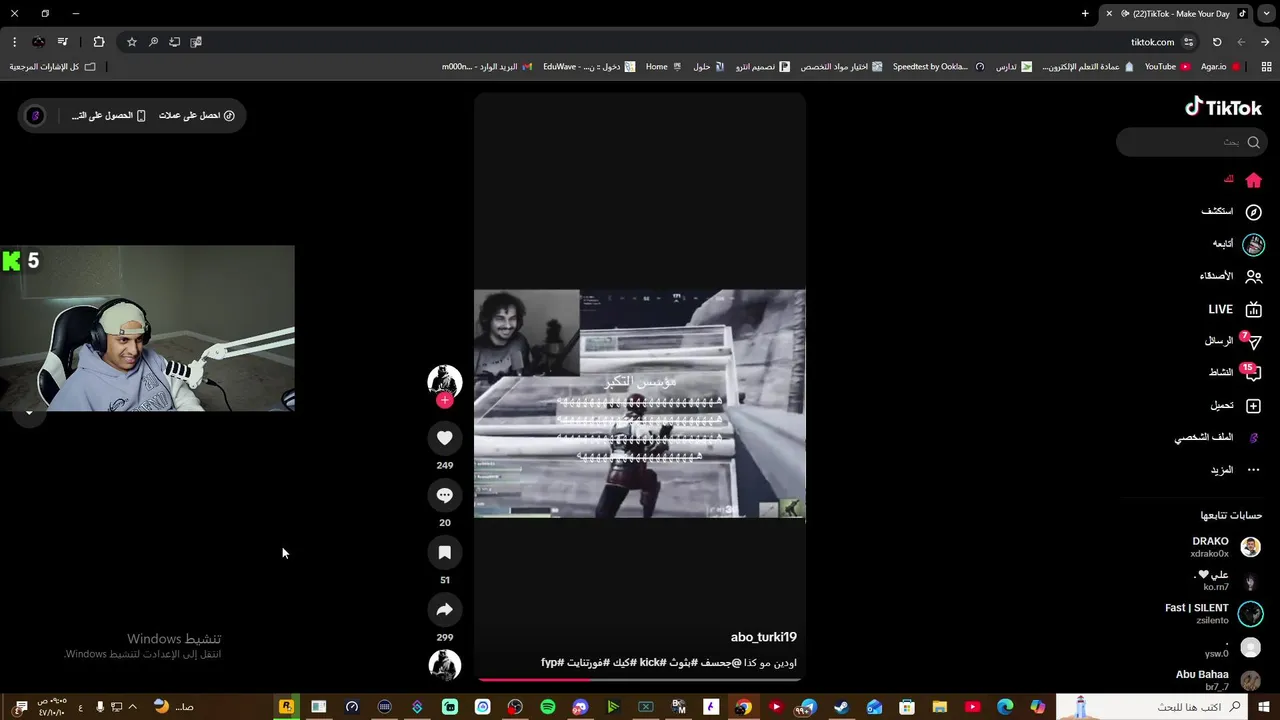
Task: Open the EduWave bookmark
Action: (x=588, y=67)
